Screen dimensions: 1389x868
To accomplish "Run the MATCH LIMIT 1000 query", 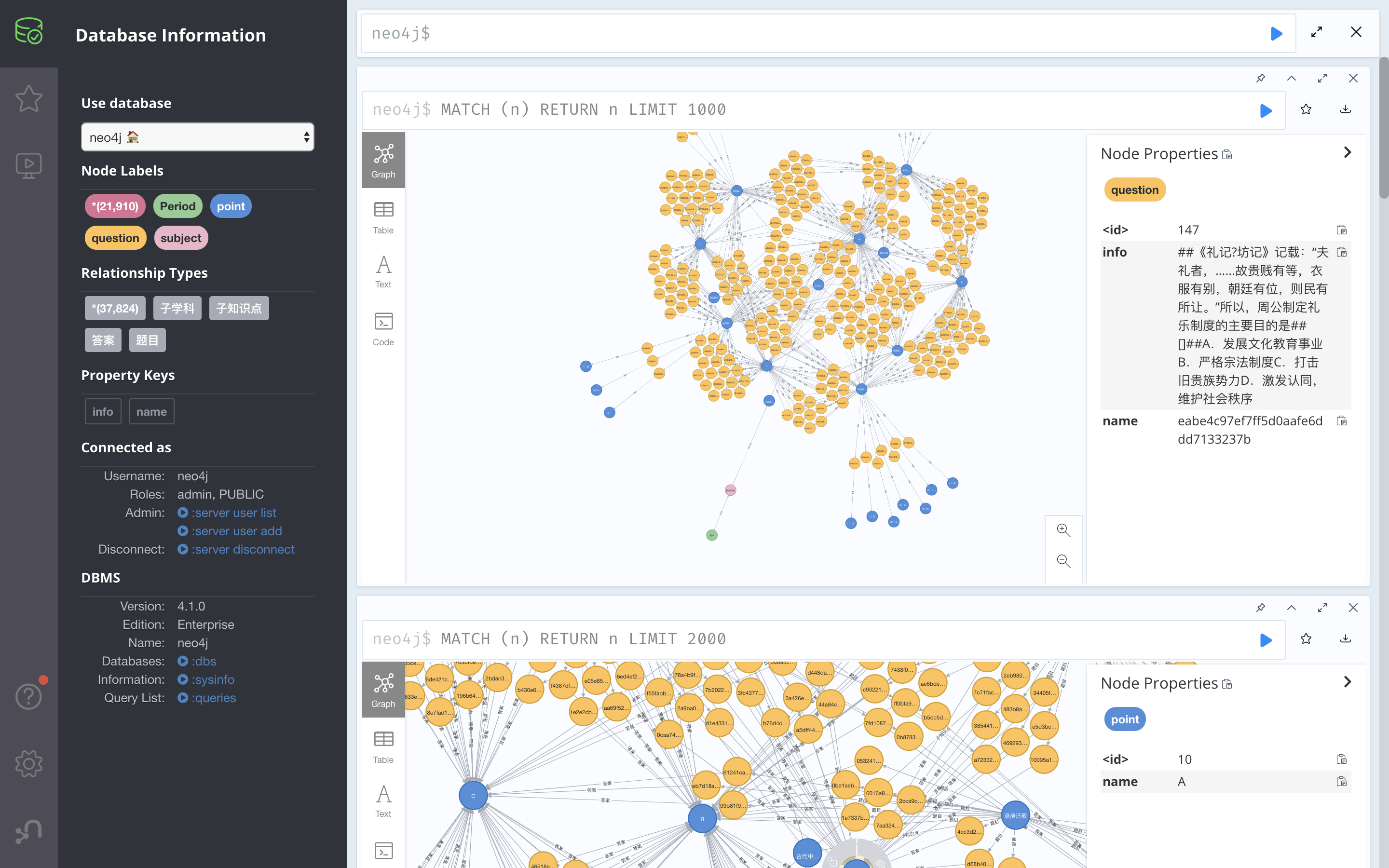I will pyautogui.click(x=1266, y=109).
